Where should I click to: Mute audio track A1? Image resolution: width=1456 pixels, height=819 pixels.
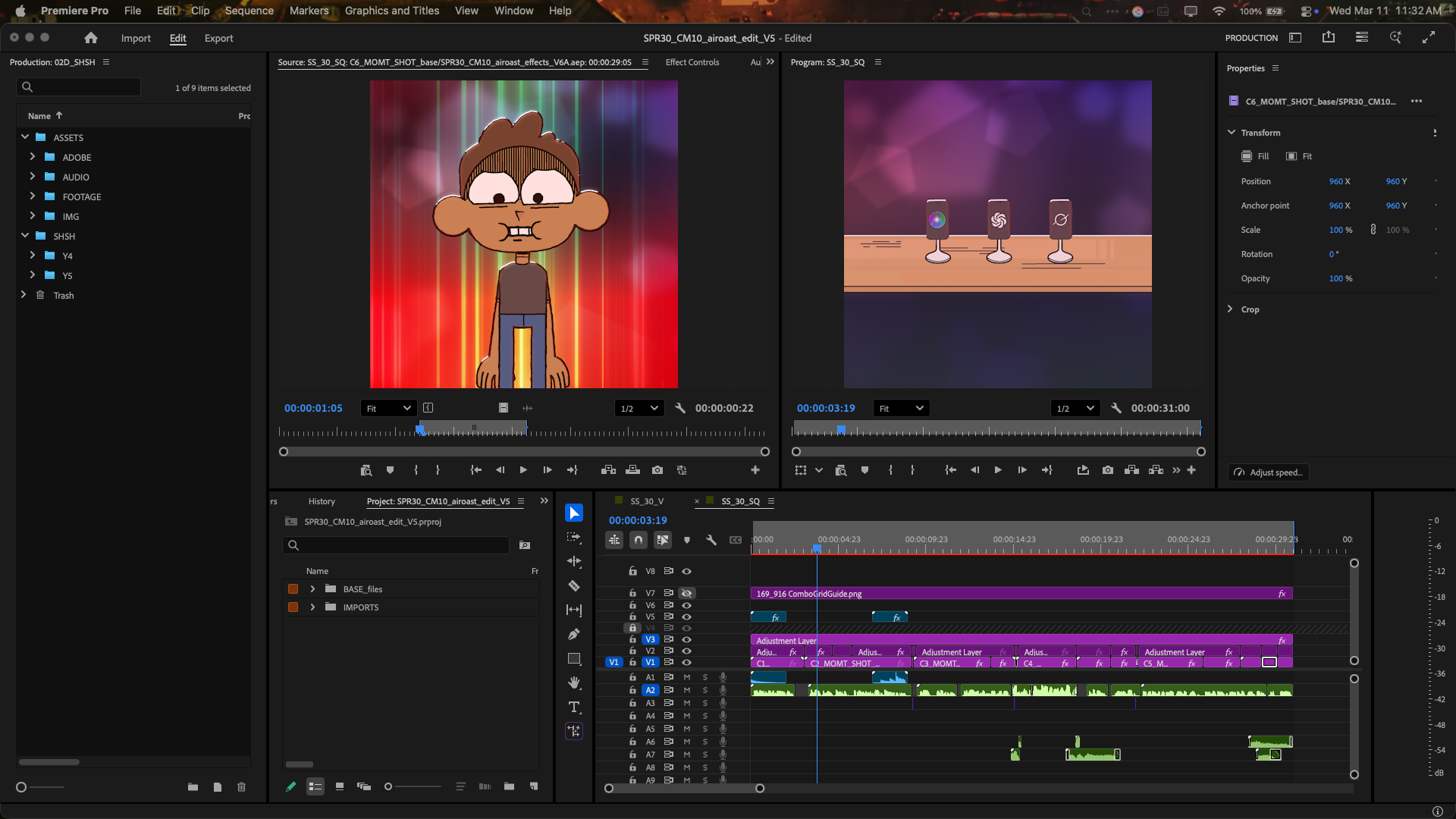tap(687, 677)
